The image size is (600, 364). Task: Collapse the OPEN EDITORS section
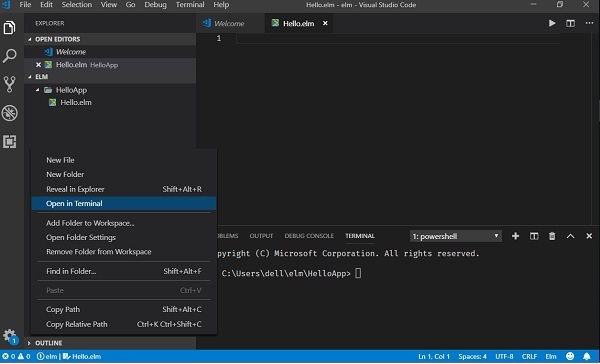(30, 39)
